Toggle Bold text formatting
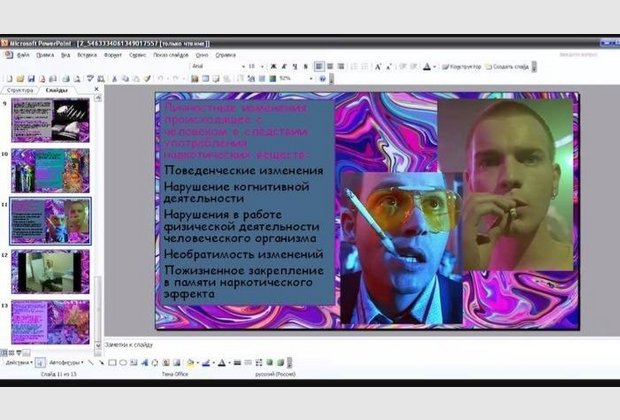 coord(273,66)
